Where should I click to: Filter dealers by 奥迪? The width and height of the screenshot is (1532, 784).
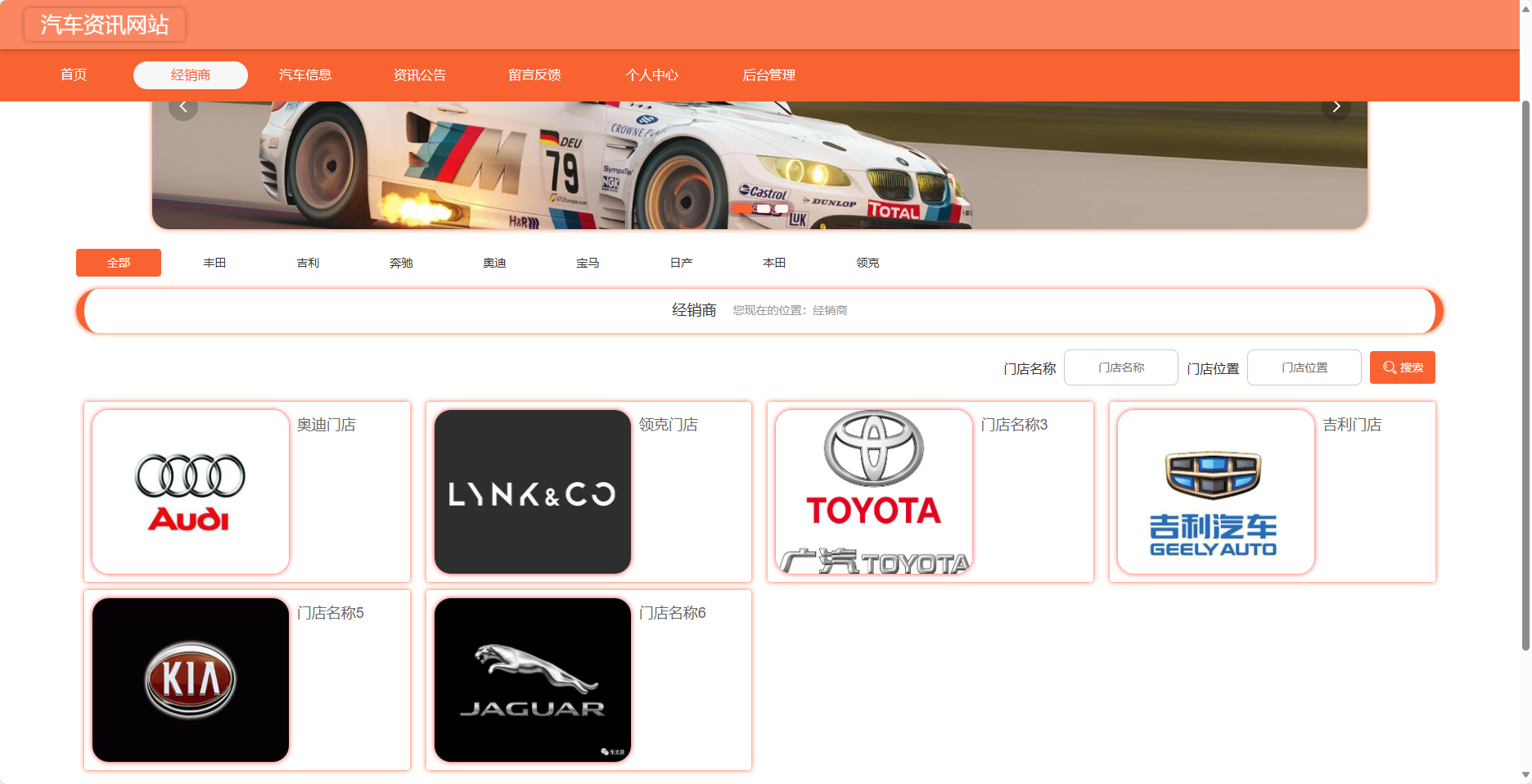tap(494, 263)
